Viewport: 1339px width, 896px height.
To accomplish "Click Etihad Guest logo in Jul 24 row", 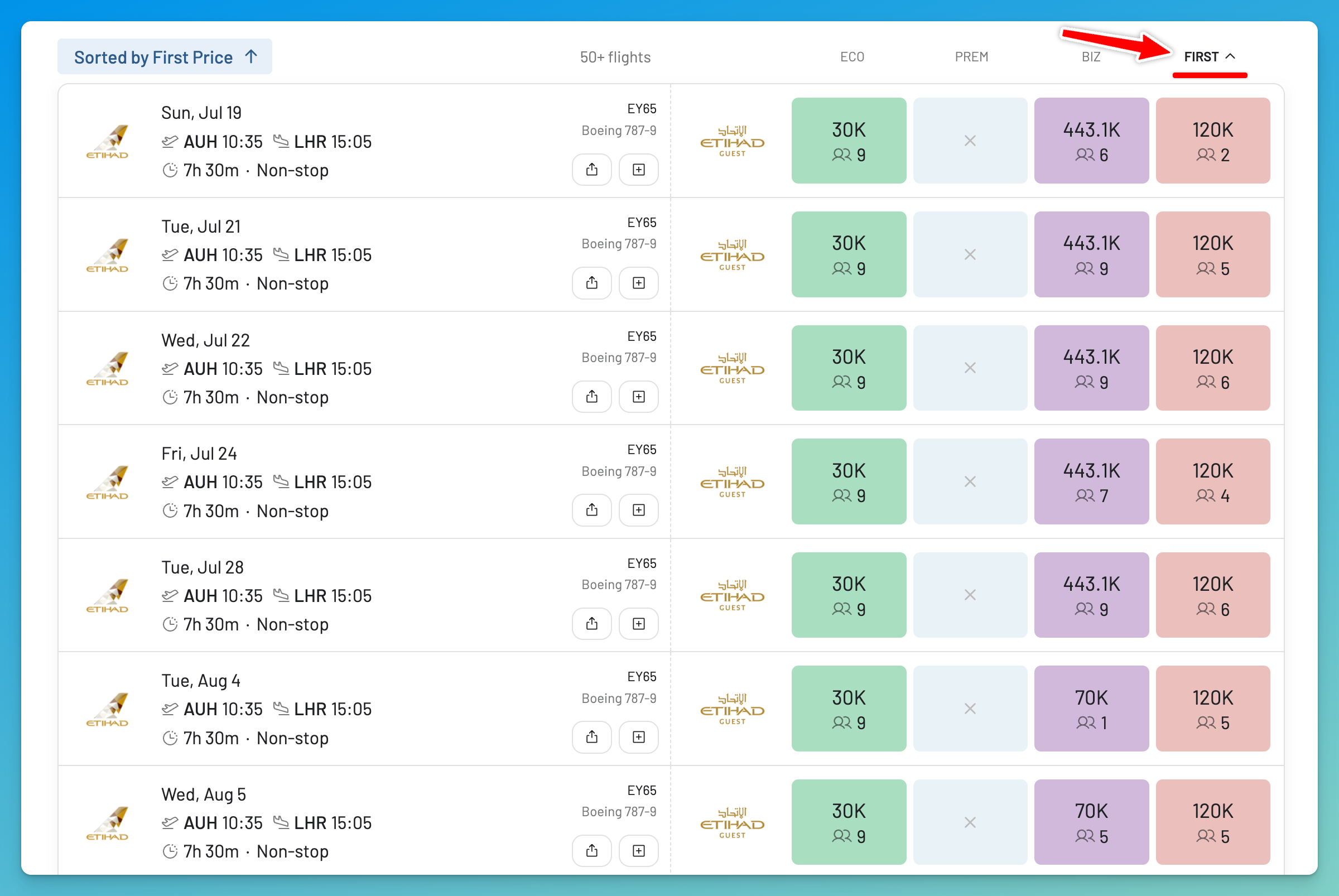I will pyautogui.click(x=732, y=481).
